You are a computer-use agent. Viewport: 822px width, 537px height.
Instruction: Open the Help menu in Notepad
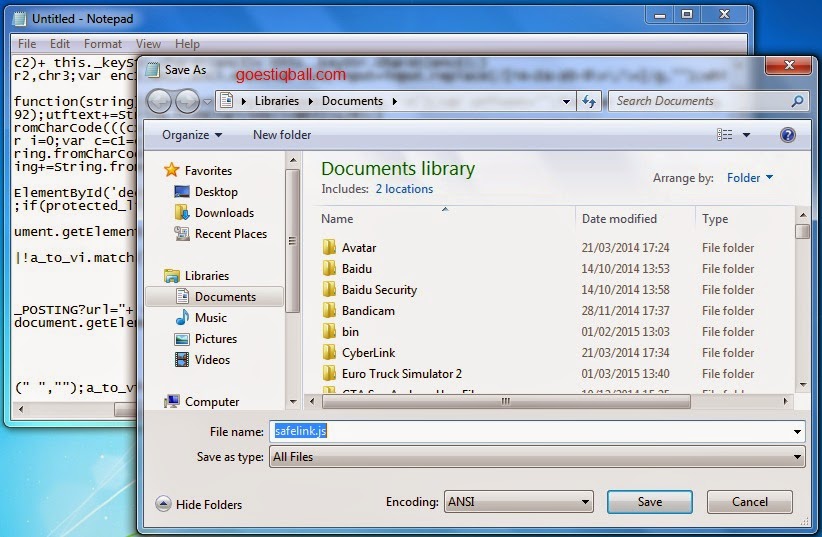coord(187,44)
